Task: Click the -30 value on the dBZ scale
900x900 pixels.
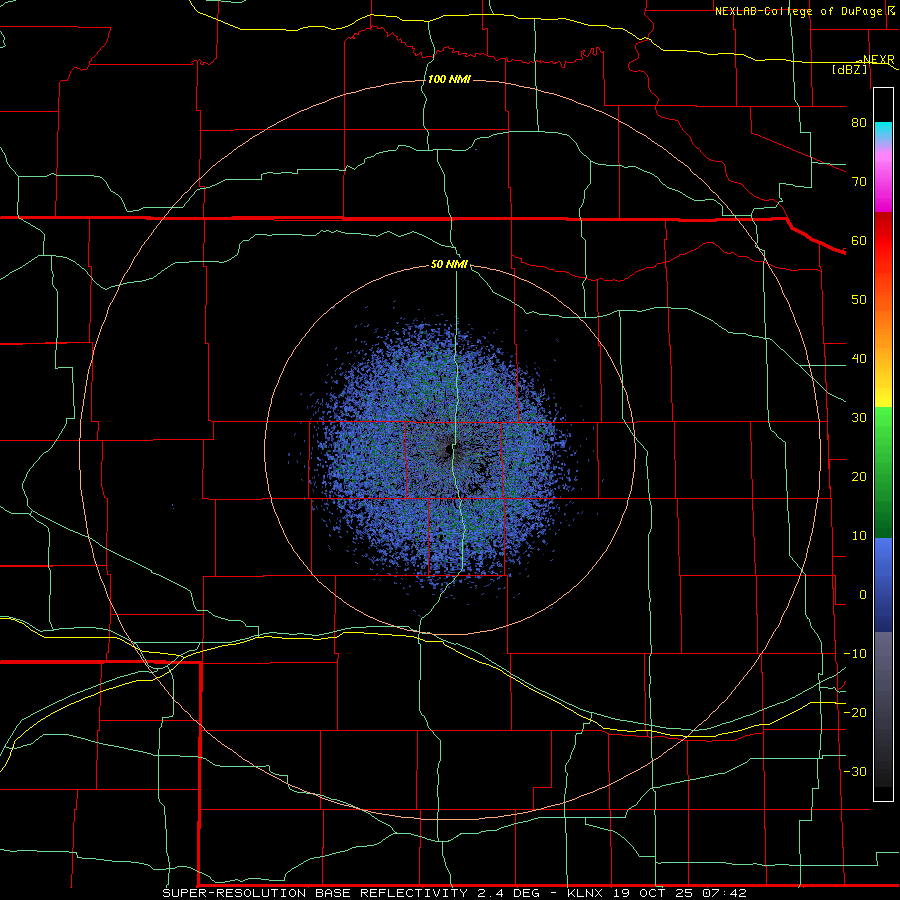Action: (x=855, y=771)
